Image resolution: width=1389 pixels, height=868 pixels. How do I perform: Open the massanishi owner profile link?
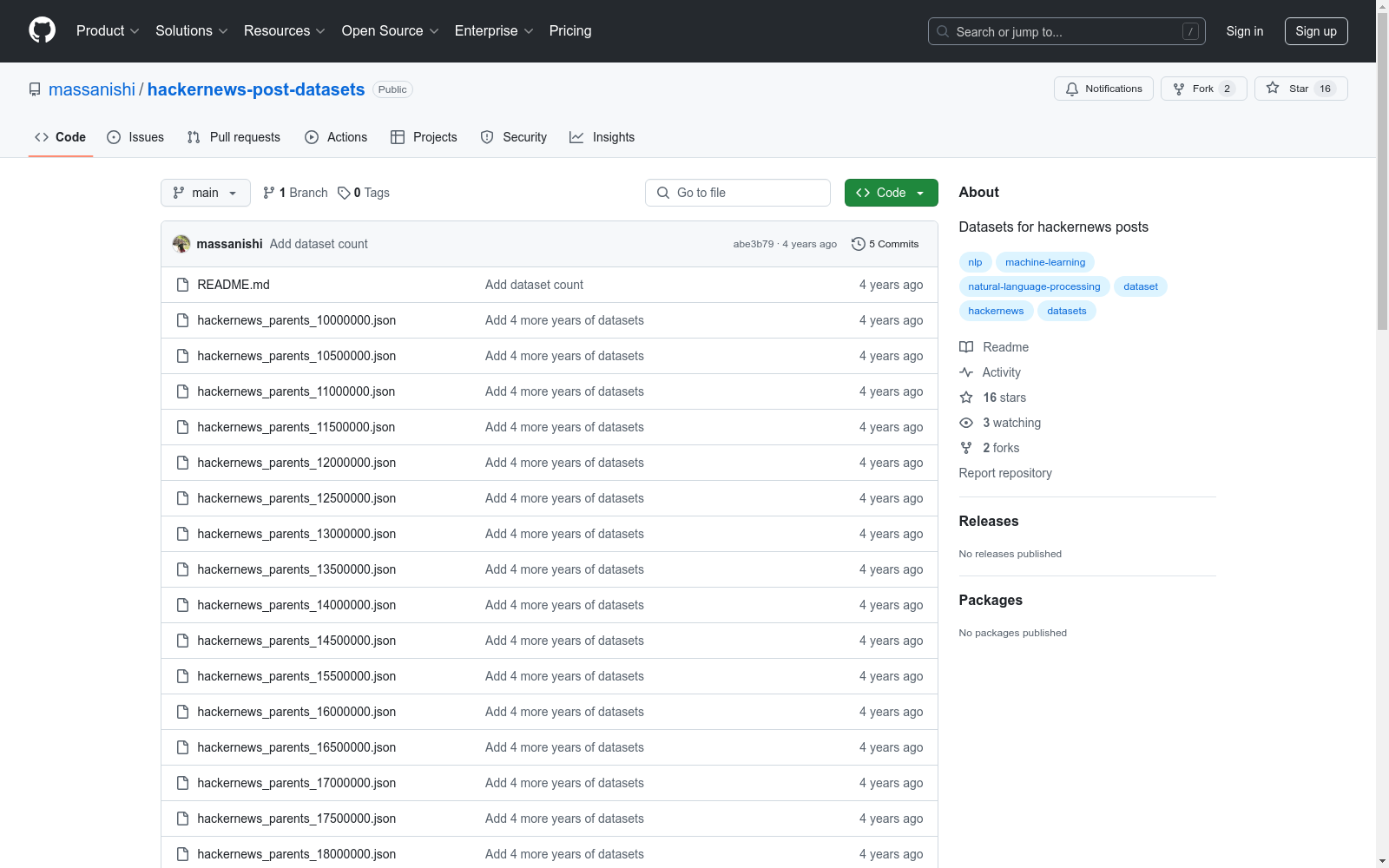(x=92, y=89)
